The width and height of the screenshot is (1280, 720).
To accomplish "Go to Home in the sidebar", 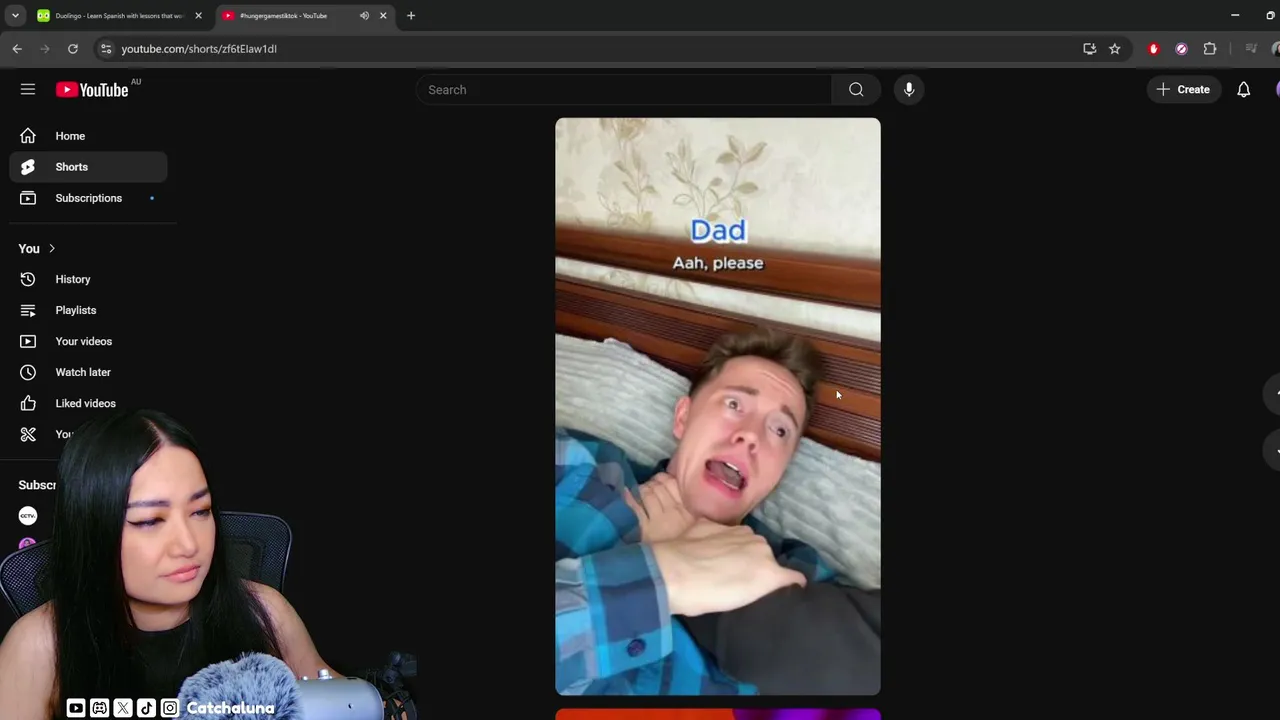I will 88,136.
